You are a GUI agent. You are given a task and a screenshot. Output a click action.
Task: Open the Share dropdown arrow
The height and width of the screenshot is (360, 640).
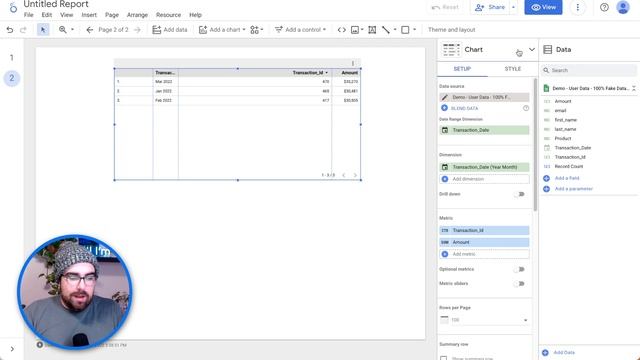coord(513,7)
